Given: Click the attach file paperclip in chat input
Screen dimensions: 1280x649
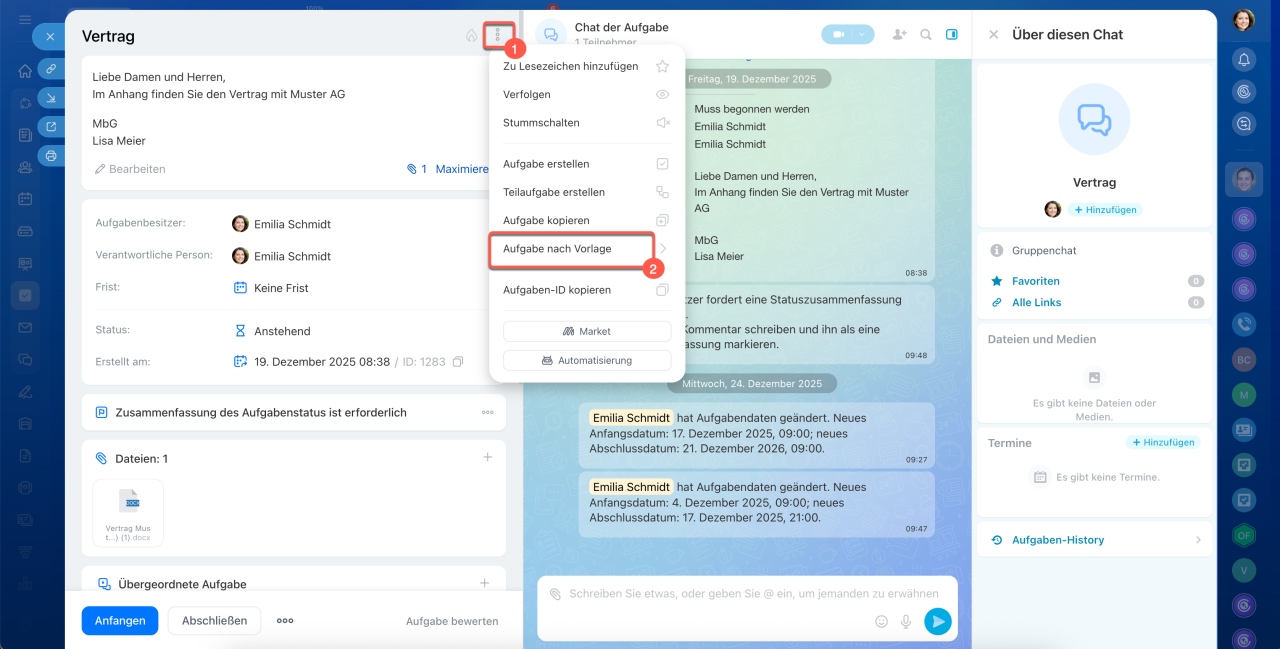Looking at the screenshot, I should pos(555,594).
